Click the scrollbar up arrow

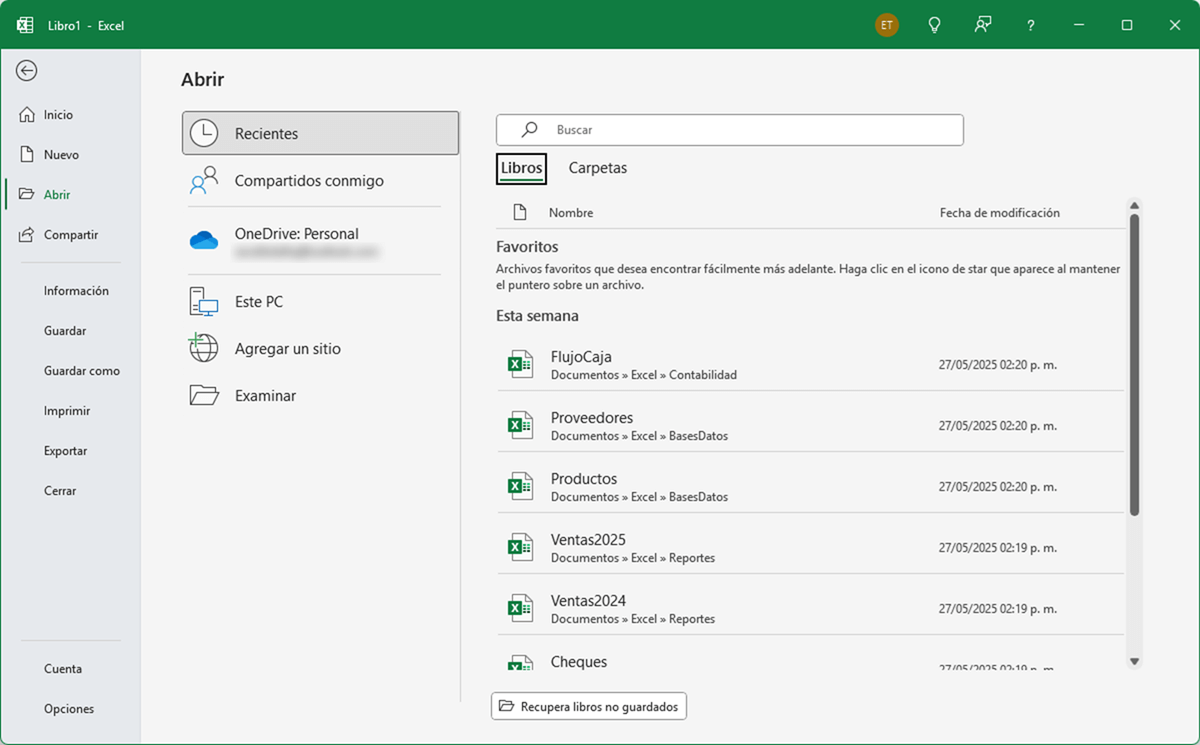click(x=1134, y=205)
